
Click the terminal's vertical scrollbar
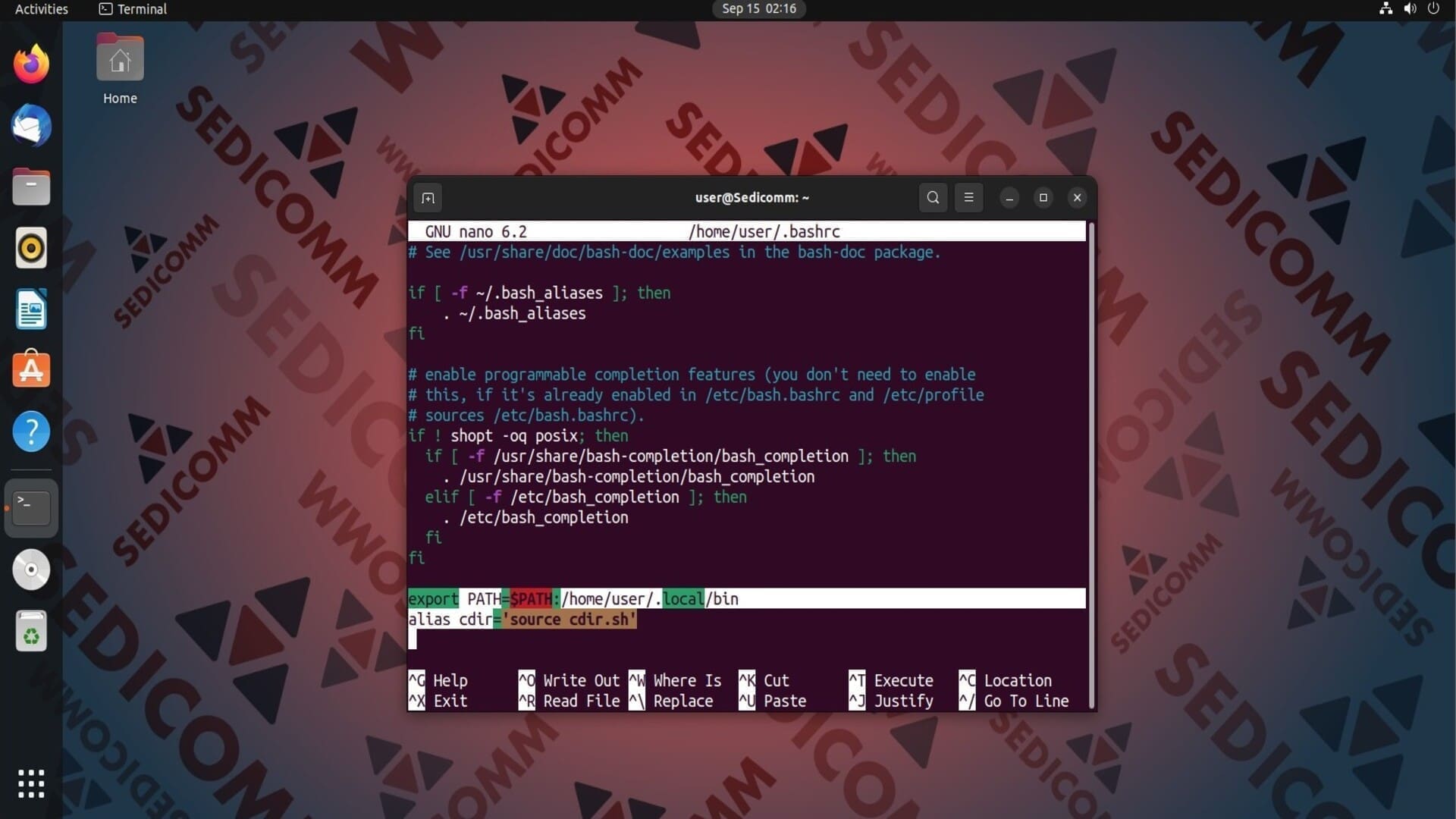(x=1091, y=463)
